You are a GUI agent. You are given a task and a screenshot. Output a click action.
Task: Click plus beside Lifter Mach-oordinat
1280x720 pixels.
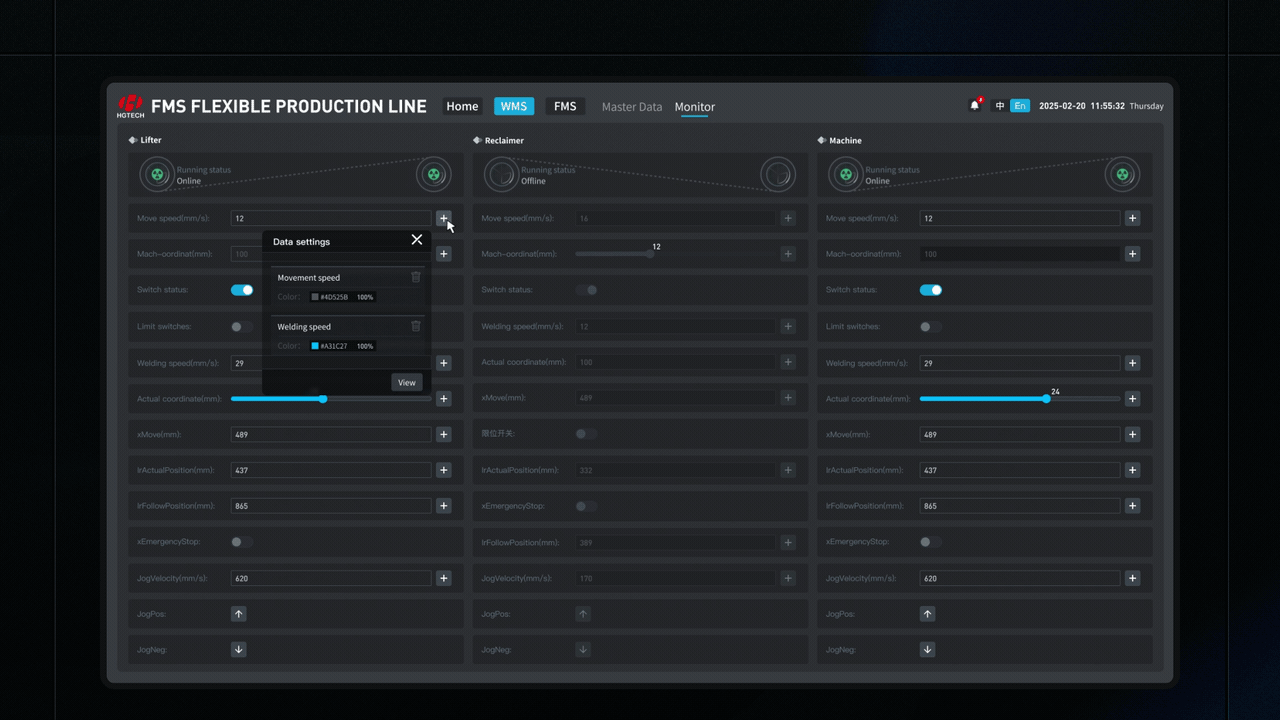click(444, 254)
